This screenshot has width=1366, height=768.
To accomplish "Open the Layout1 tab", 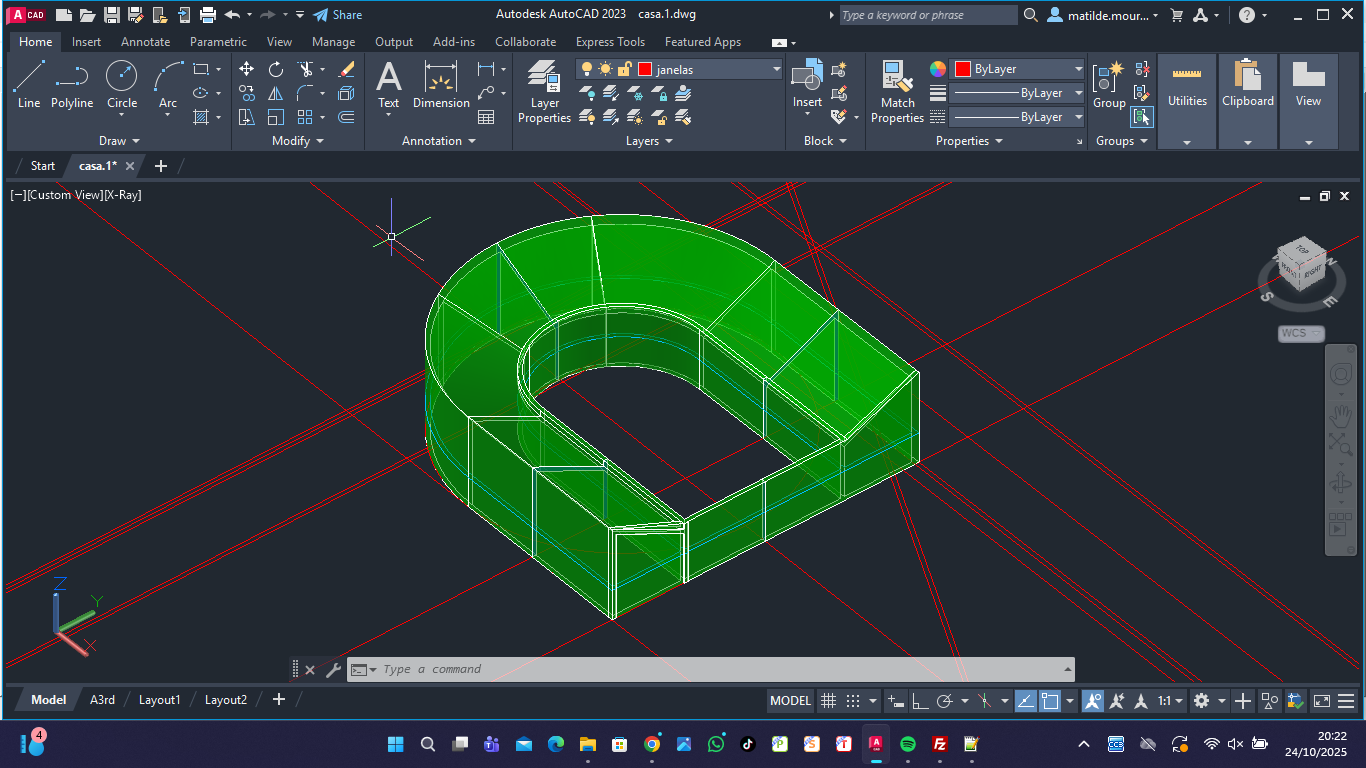I will tap(159, 700).
